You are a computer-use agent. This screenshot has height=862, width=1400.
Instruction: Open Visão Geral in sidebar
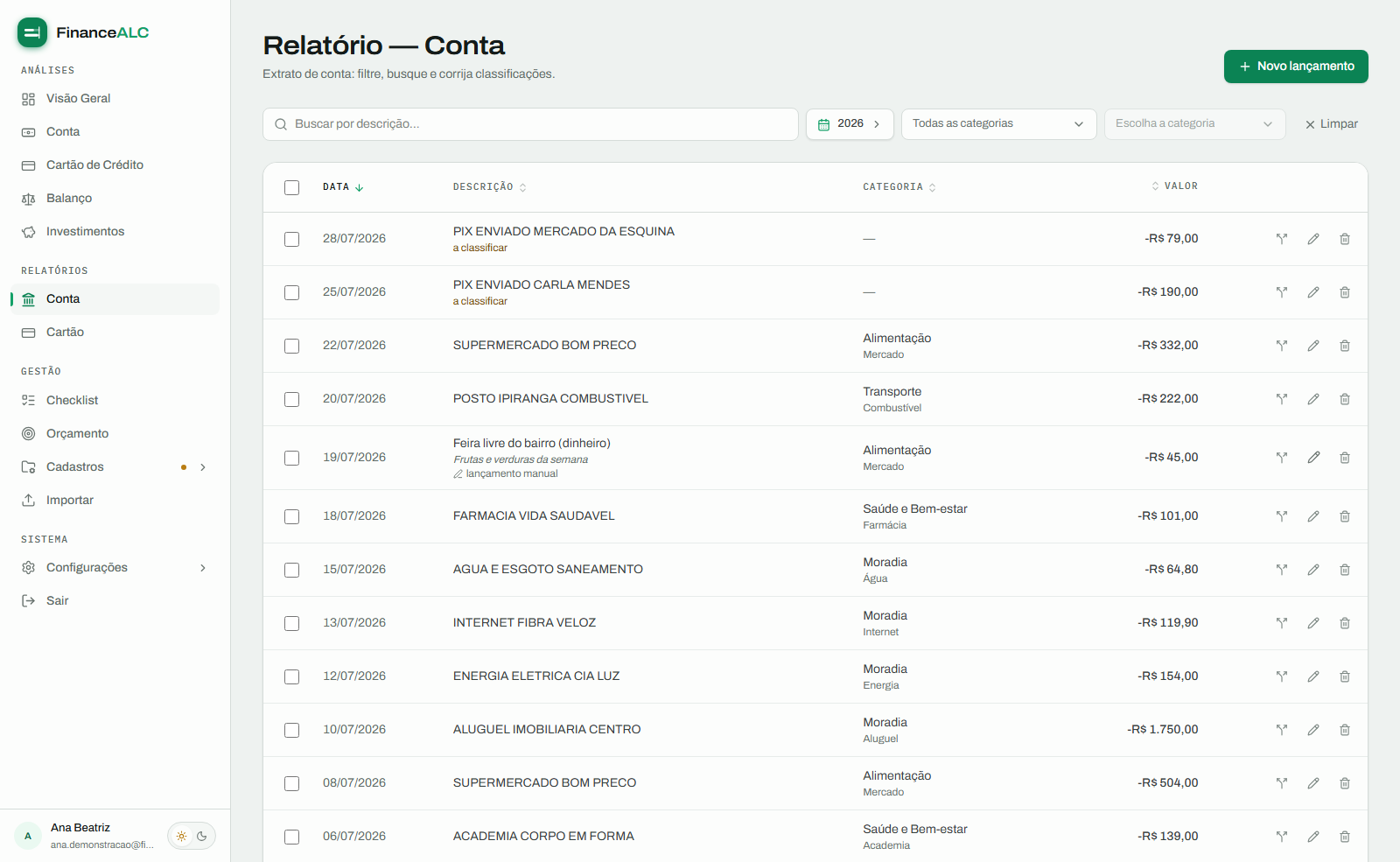(x=115, y=99)
